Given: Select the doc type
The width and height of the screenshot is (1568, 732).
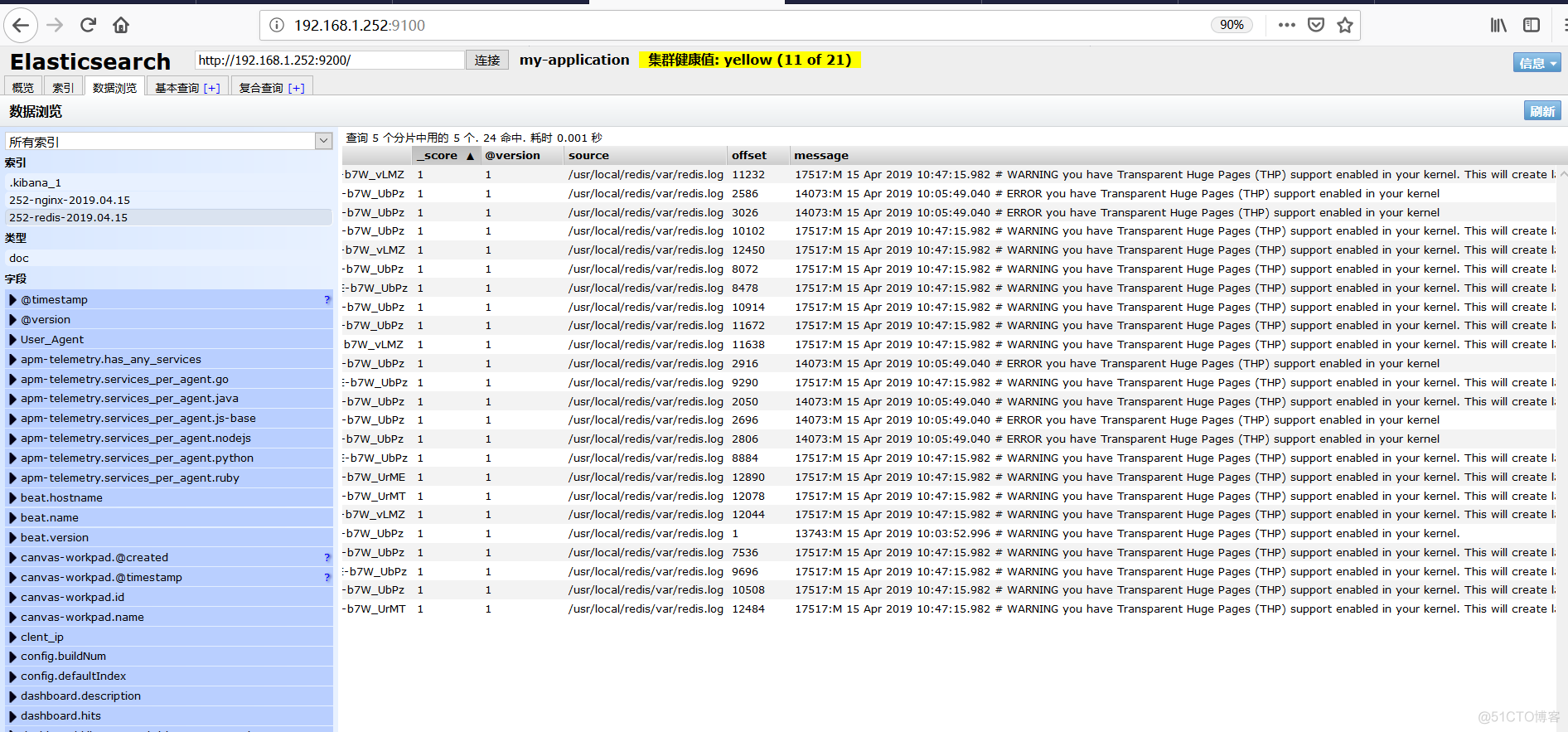Looking at the screenshot, I should (169, 258).
